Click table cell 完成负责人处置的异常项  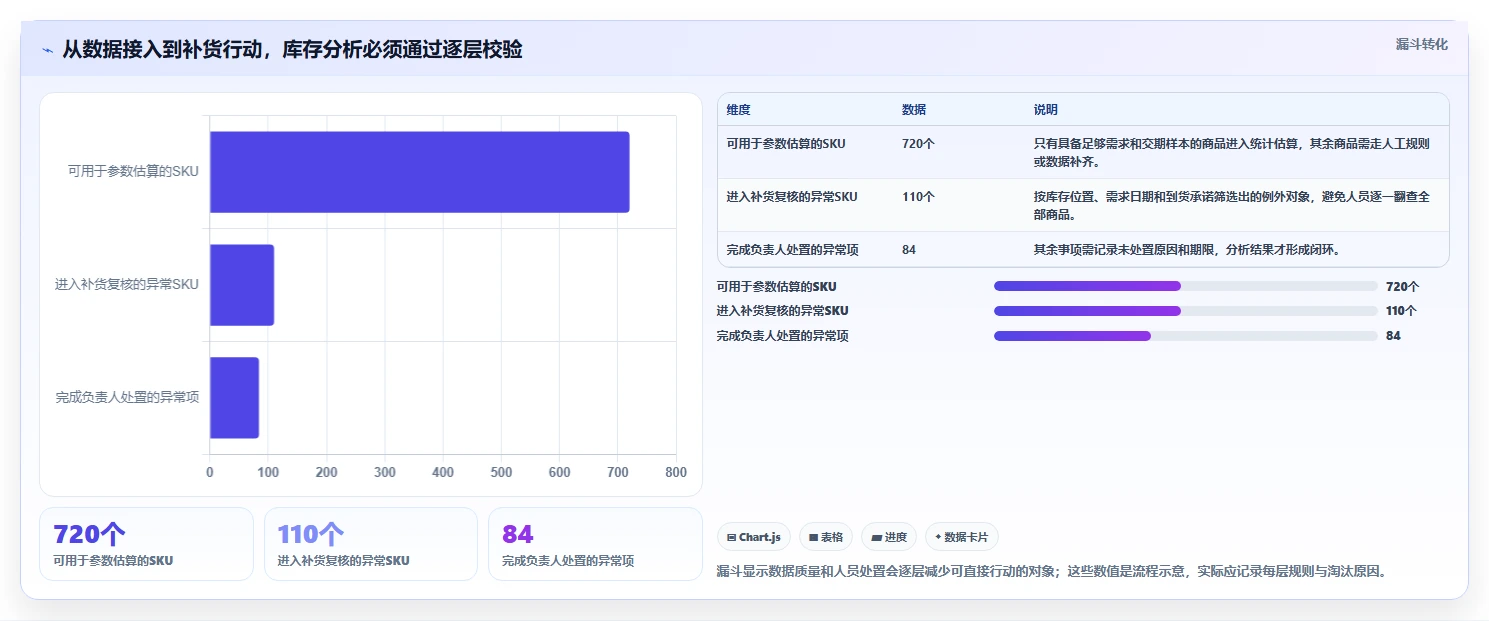pyautogui.click(x=792, y=250)
